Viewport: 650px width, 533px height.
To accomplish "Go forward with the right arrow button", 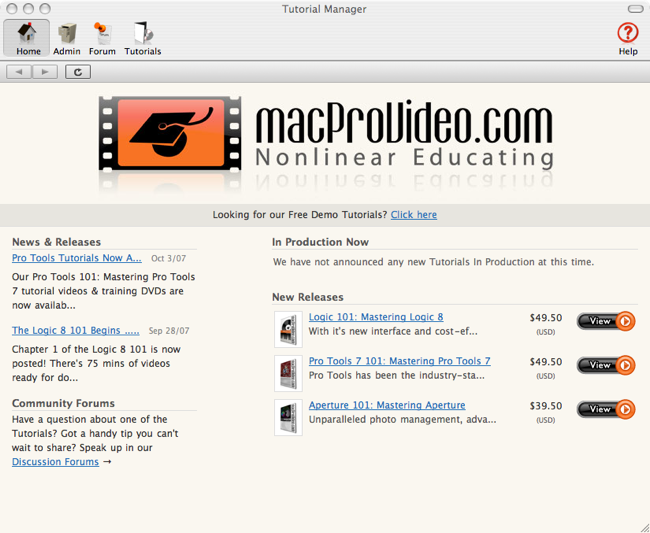I will (x=45, y=72).
